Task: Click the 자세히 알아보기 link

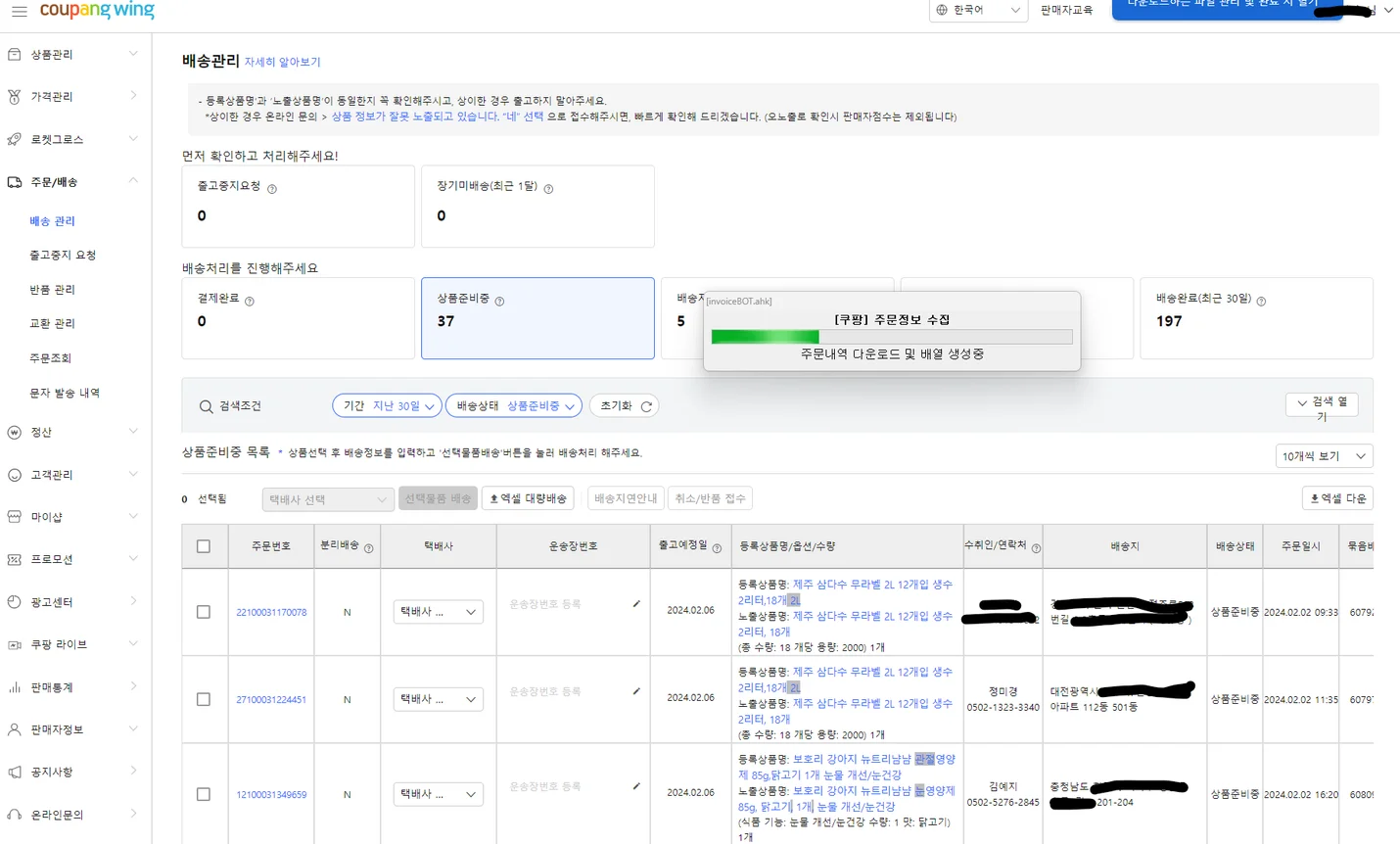Action: click(x=282, y=62)
